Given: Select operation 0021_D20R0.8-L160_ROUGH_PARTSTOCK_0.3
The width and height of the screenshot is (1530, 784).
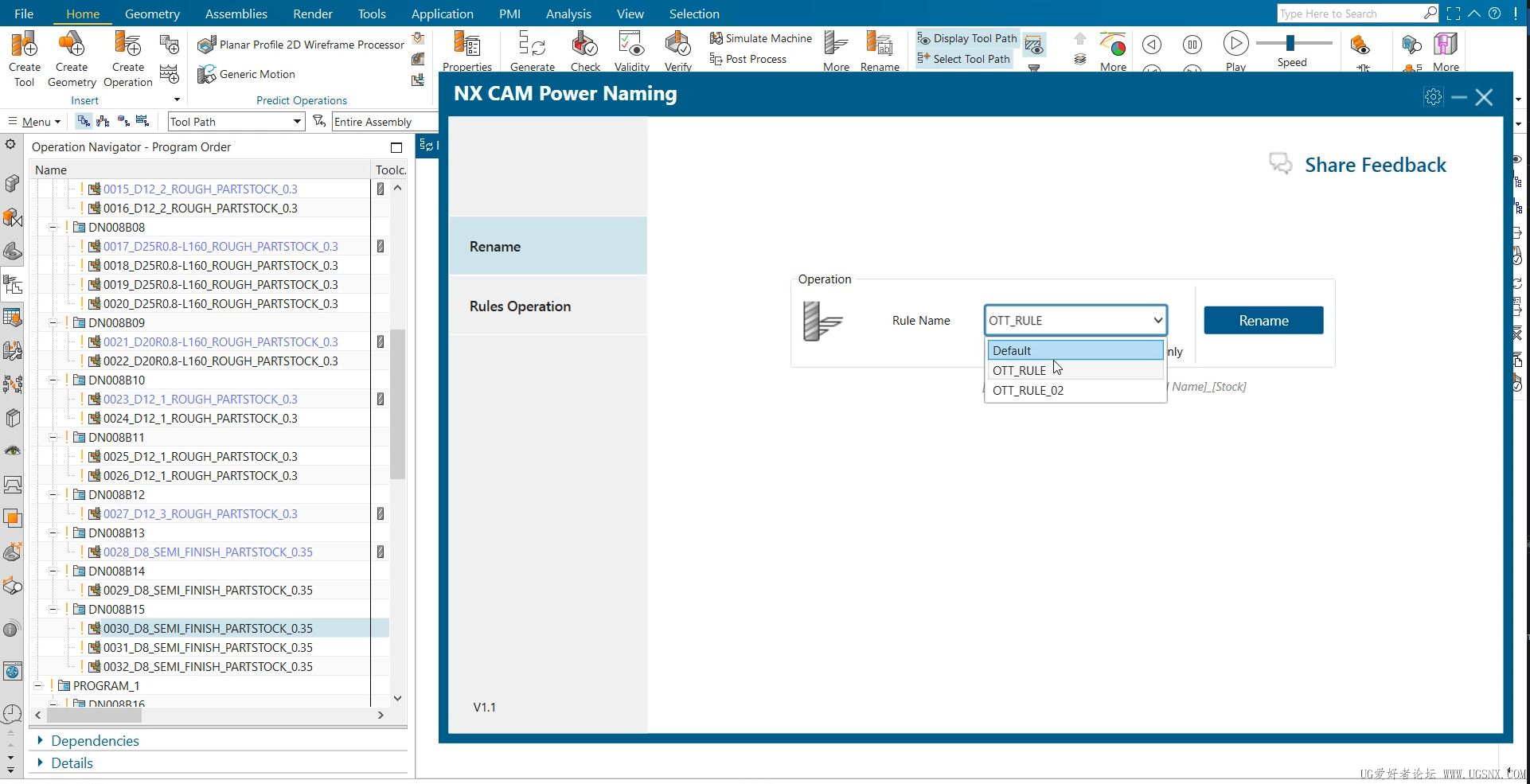Looking at the screenshot, I should (x=221, y=342).
